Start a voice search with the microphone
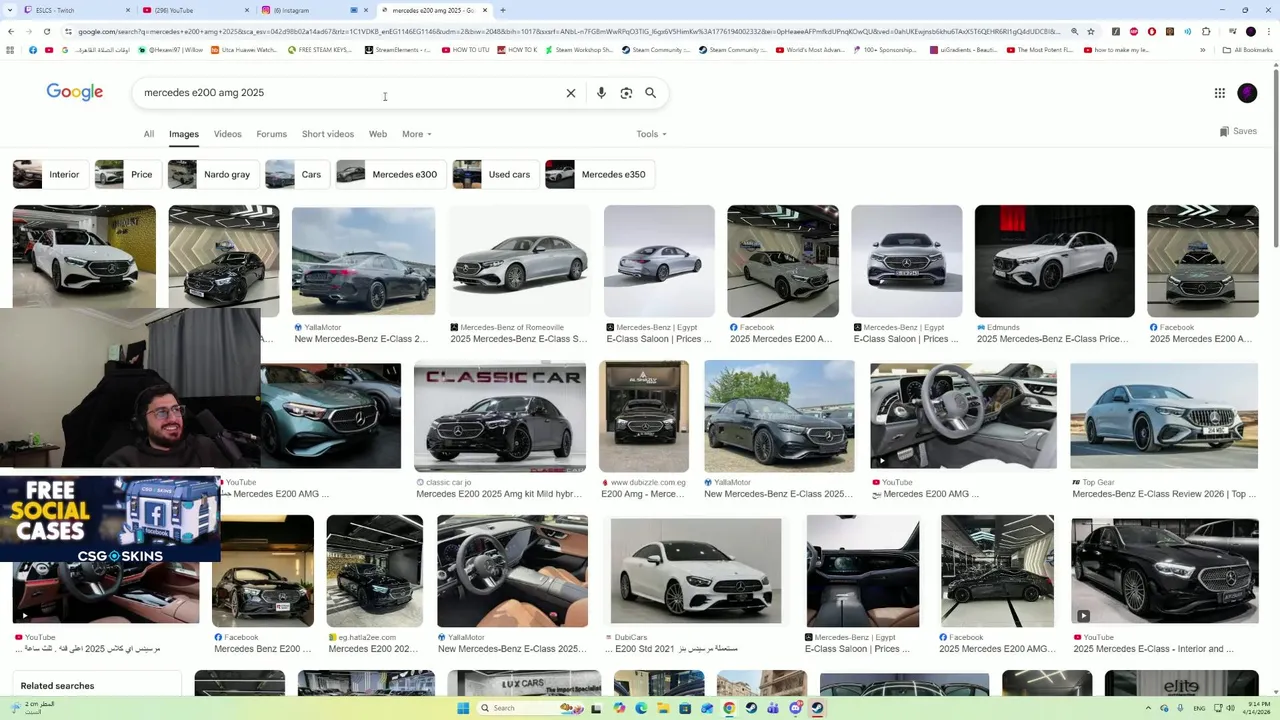 pos(601,93)
